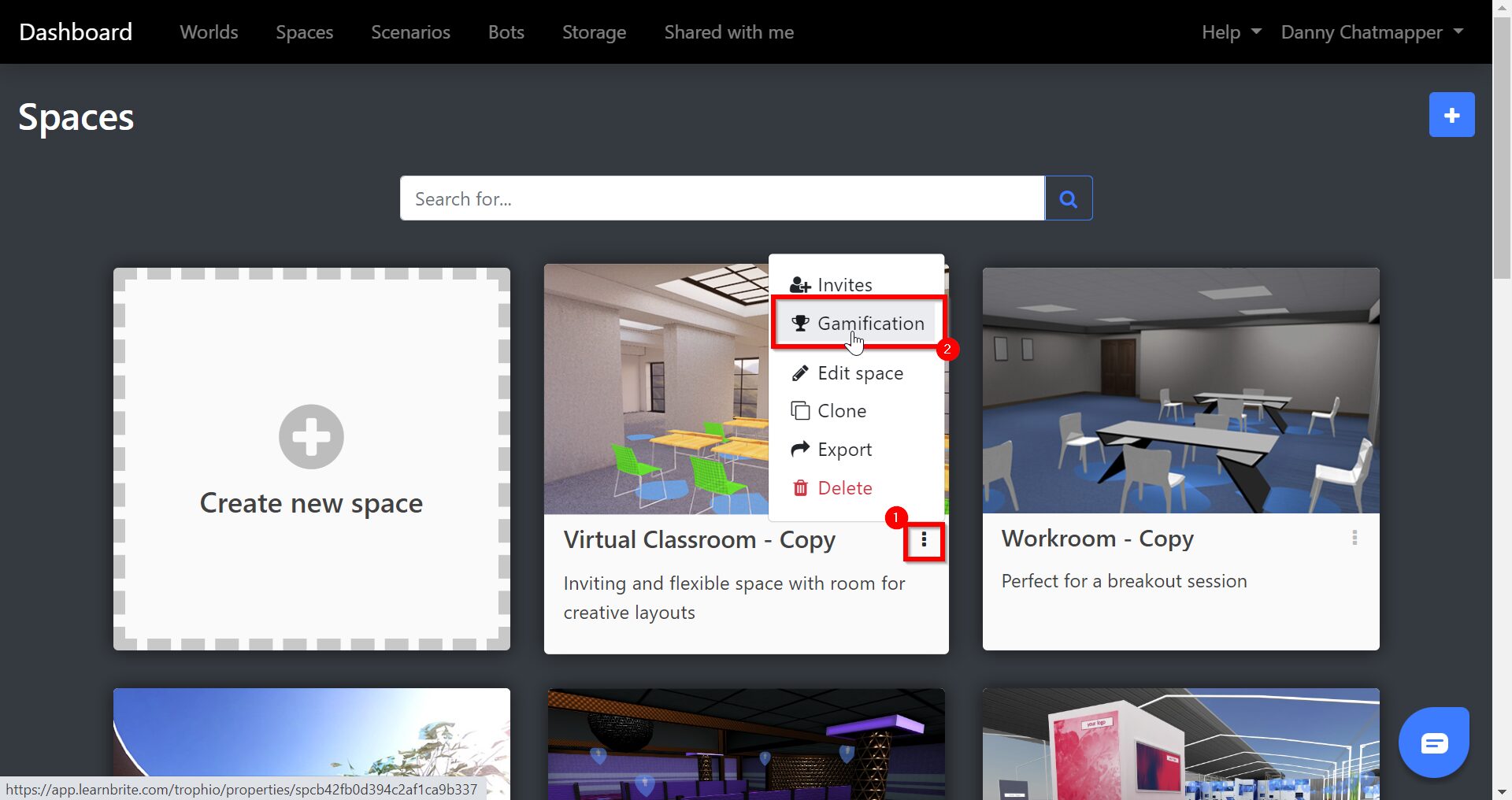The height and width of the screenshot is (800, 1512).
Task: Click the search magnifier icon button
Action: (1068, 198)
